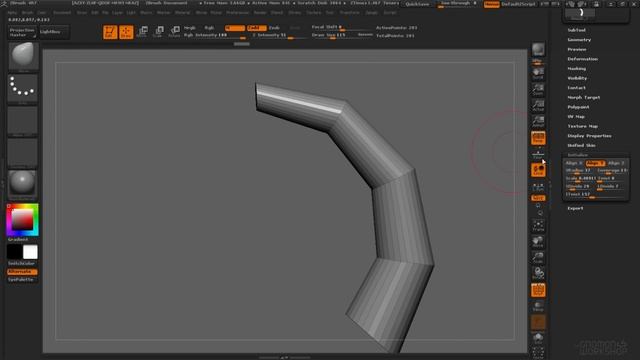Select Align X in Initialize
The image size is (640, 360).
[x=574, y=163]
